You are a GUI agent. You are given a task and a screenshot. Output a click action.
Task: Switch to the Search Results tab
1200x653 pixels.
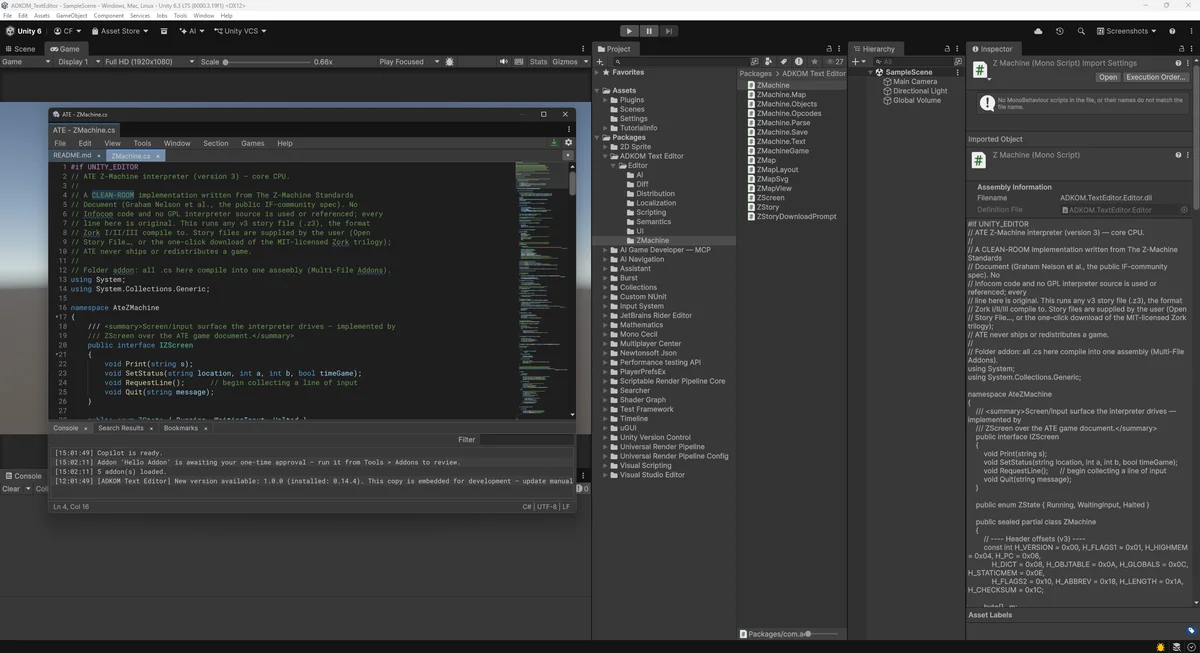point(120,428)
